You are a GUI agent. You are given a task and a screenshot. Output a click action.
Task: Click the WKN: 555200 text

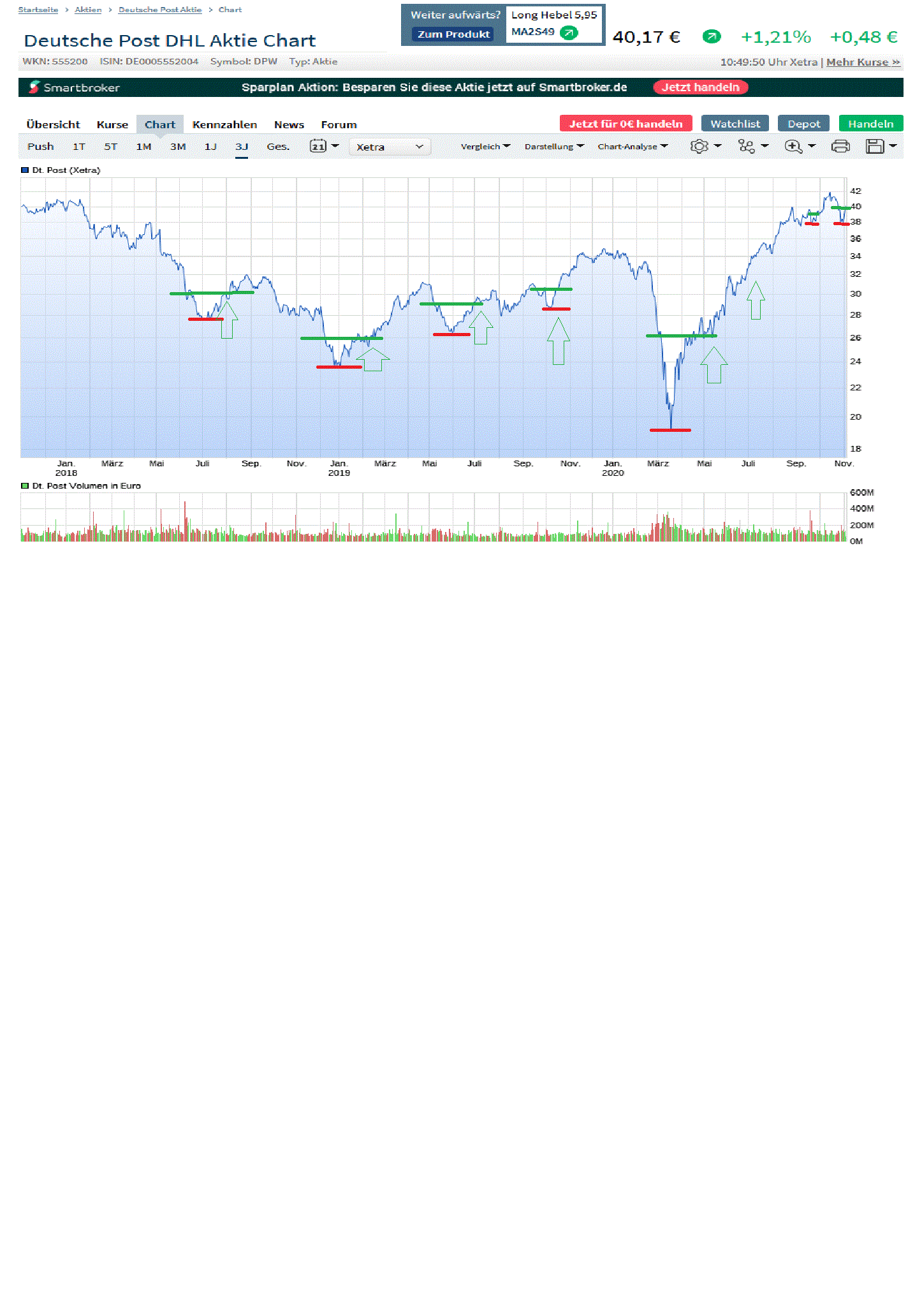pyautogui.click(x=55, y=61)
